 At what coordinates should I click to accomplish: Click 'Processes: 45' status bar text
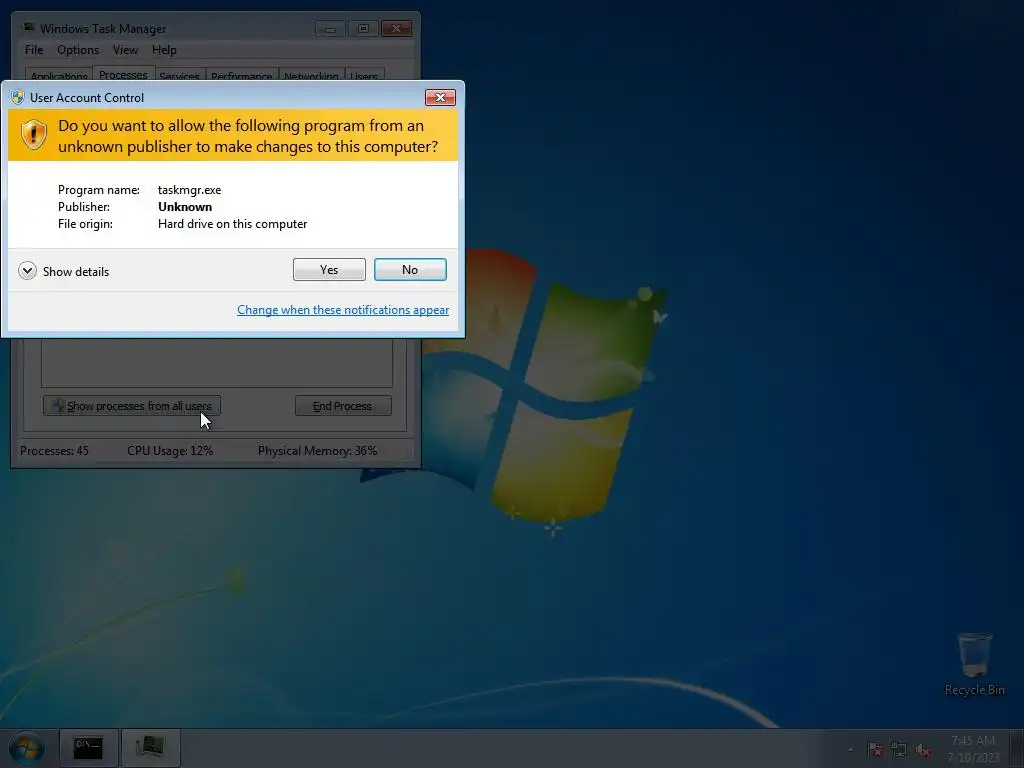coord(54,451)
